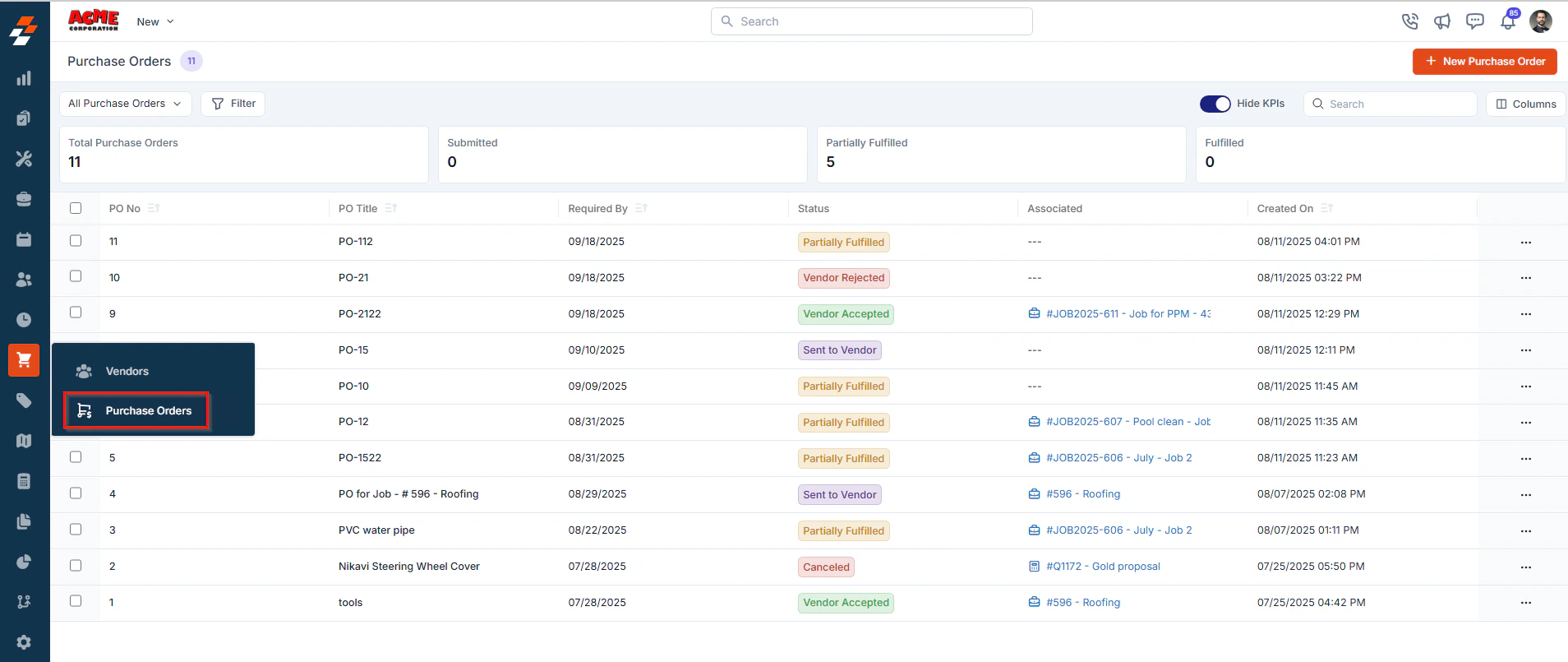Open the calculator sidebar icon
The width and height of the screenshot is (1568, 662).
(24, 481)
